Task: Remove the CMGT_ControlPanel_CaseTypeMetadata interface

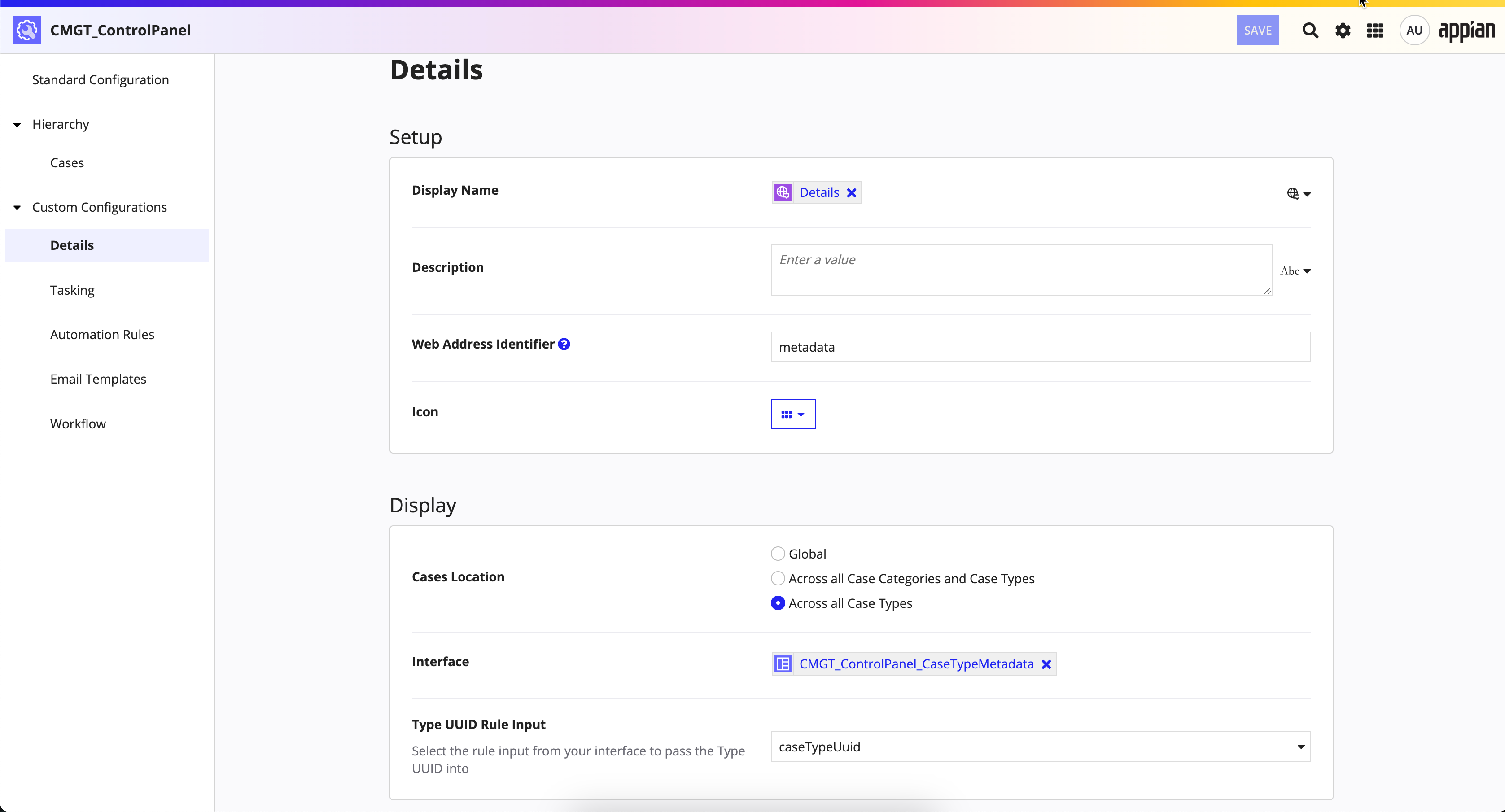Action: (x=1046, y=664)
